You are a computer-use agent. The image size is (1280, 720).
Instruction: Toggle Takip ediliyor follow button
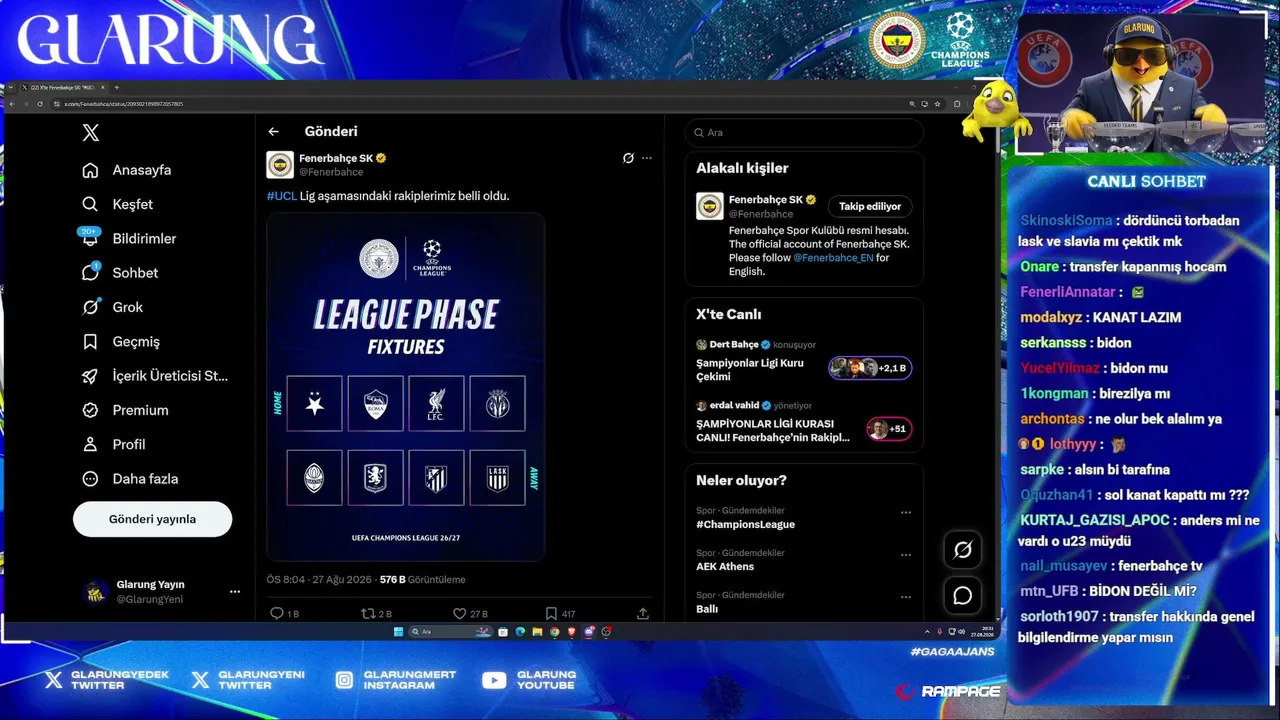click(870, 206)
